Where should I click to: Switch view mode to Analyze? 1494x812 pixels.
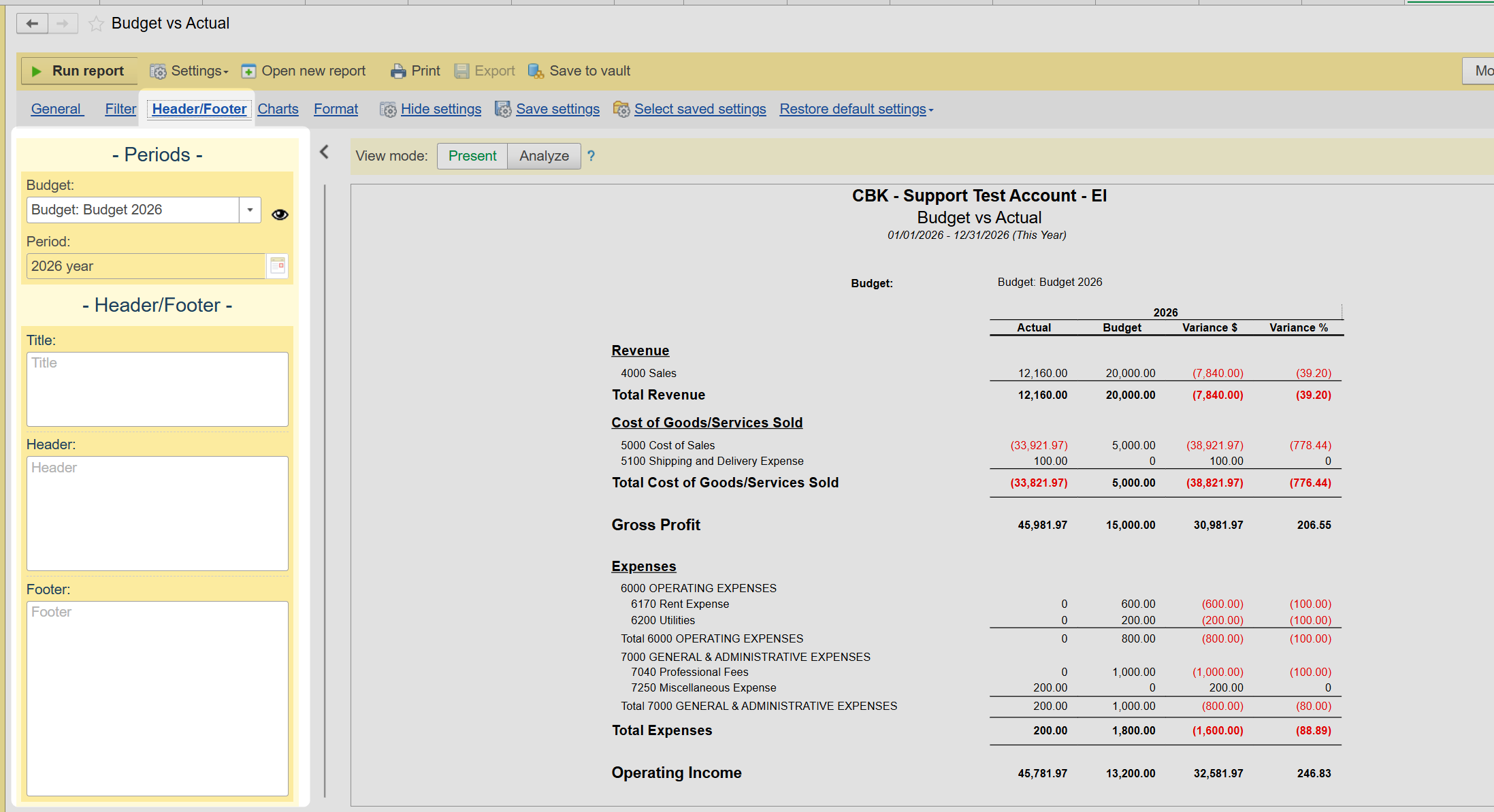(543, 156)
